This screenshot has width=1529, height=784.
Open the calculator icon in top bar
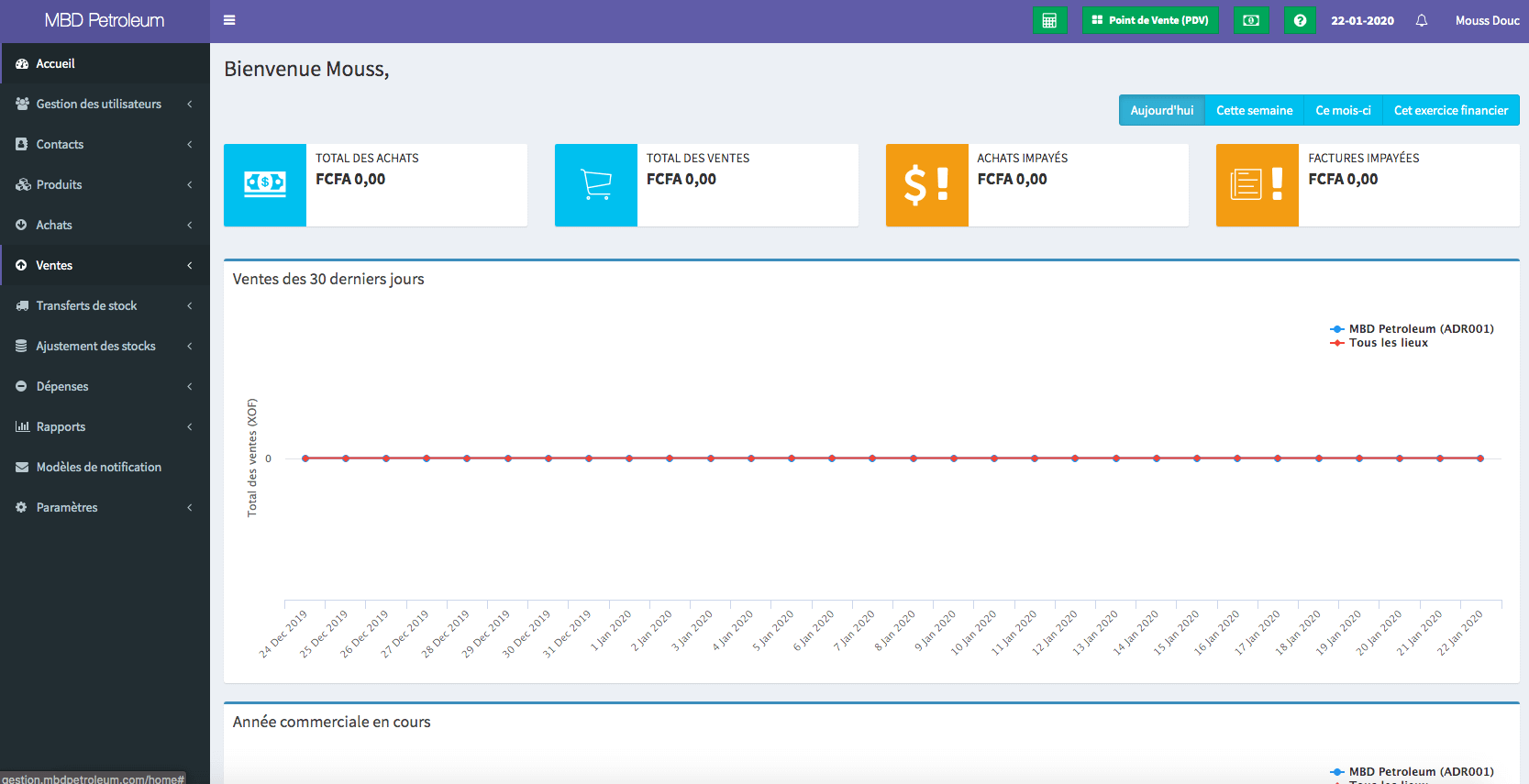[x=1049, y=20]
